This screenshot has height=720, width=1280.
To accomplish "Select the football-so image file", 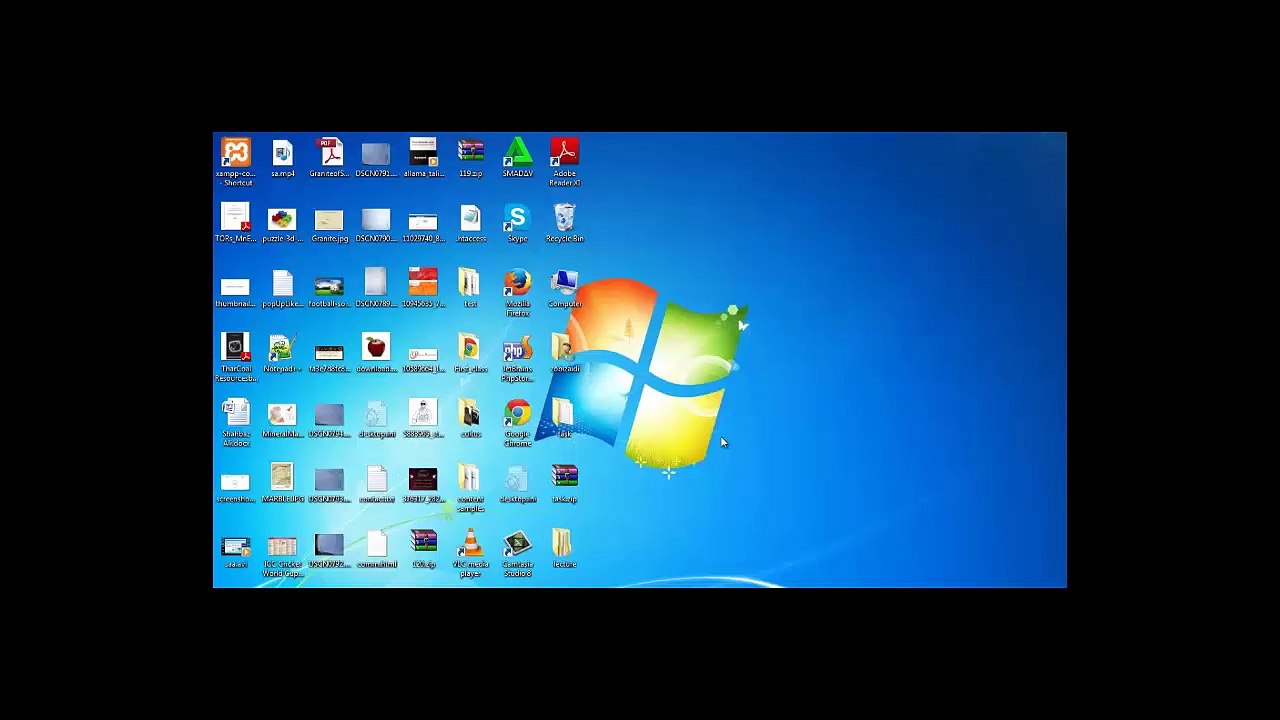I will click(x=329, y=285).
